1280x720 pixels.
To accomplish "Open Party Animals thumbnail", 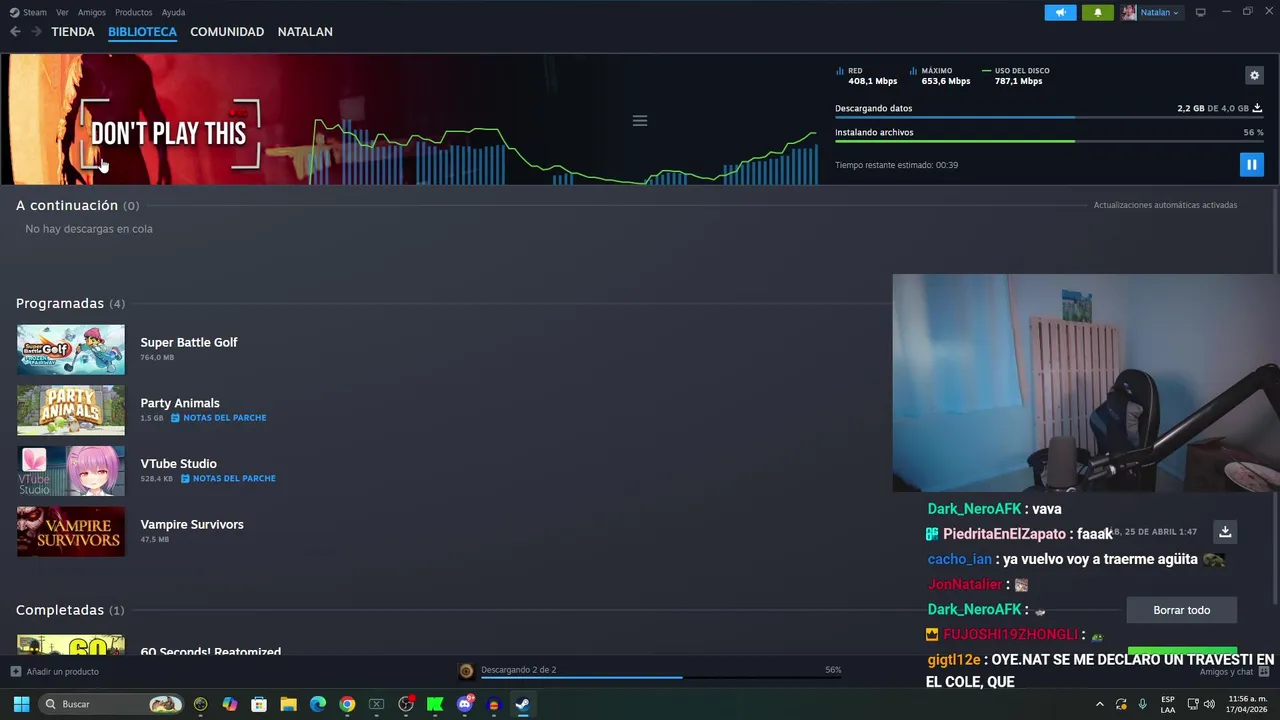I will (x=71, y=410).
